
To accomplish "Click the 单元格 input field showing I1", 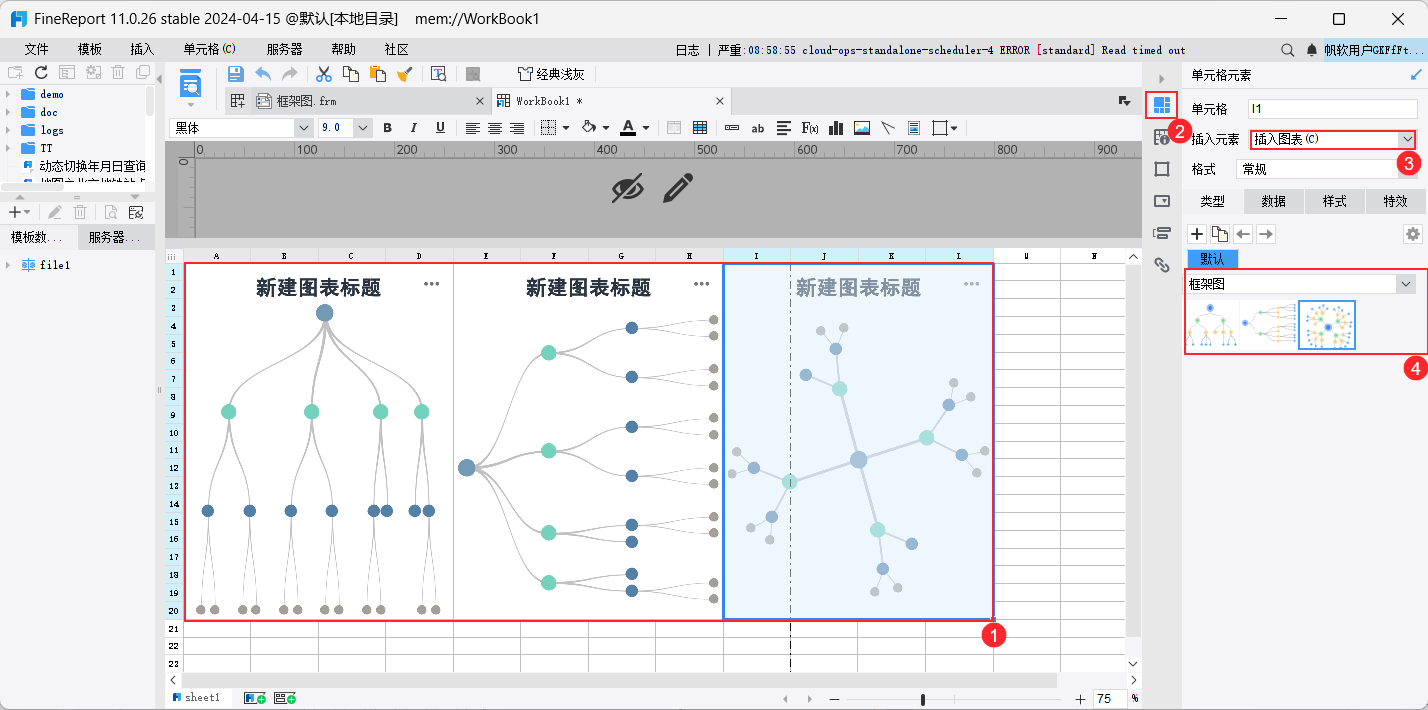I will (x=1333, y=108).
